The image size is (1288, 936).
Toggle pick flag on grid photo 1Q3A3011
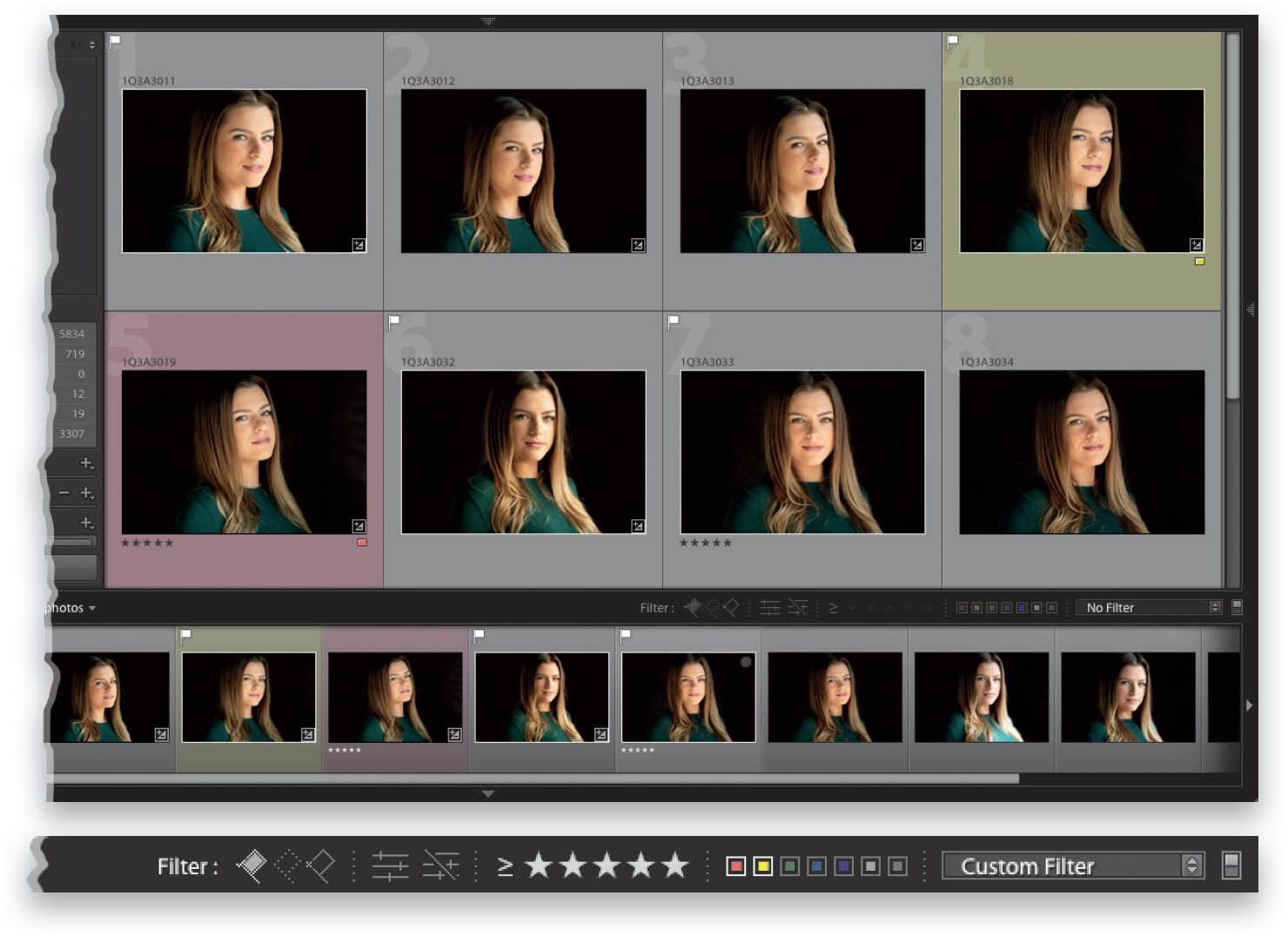115,41
